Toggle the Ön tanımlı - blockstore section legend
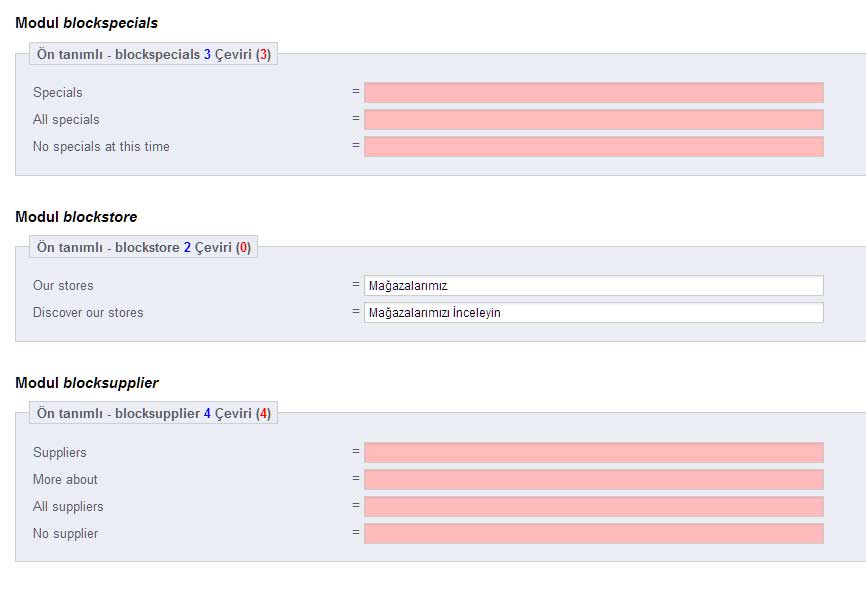The width and height of the screenshot is (866, 595). tap(143, 247)
